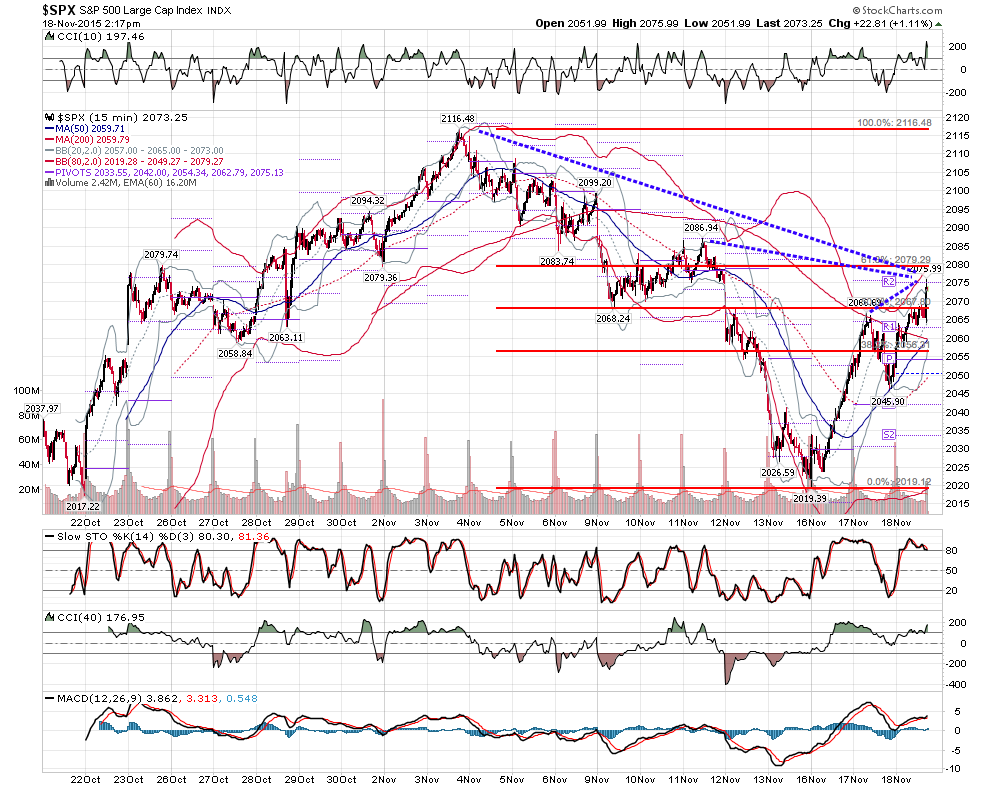The width and height of the screenshot is (984, 785).
Task: Select the S2 pivot marker box
Action: 889,434
